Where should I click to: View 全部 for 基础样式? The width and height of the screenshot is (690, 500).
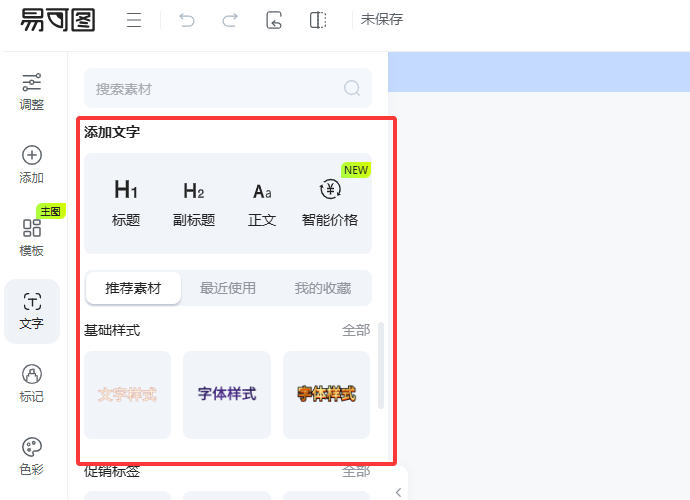[x=356, y=330]
